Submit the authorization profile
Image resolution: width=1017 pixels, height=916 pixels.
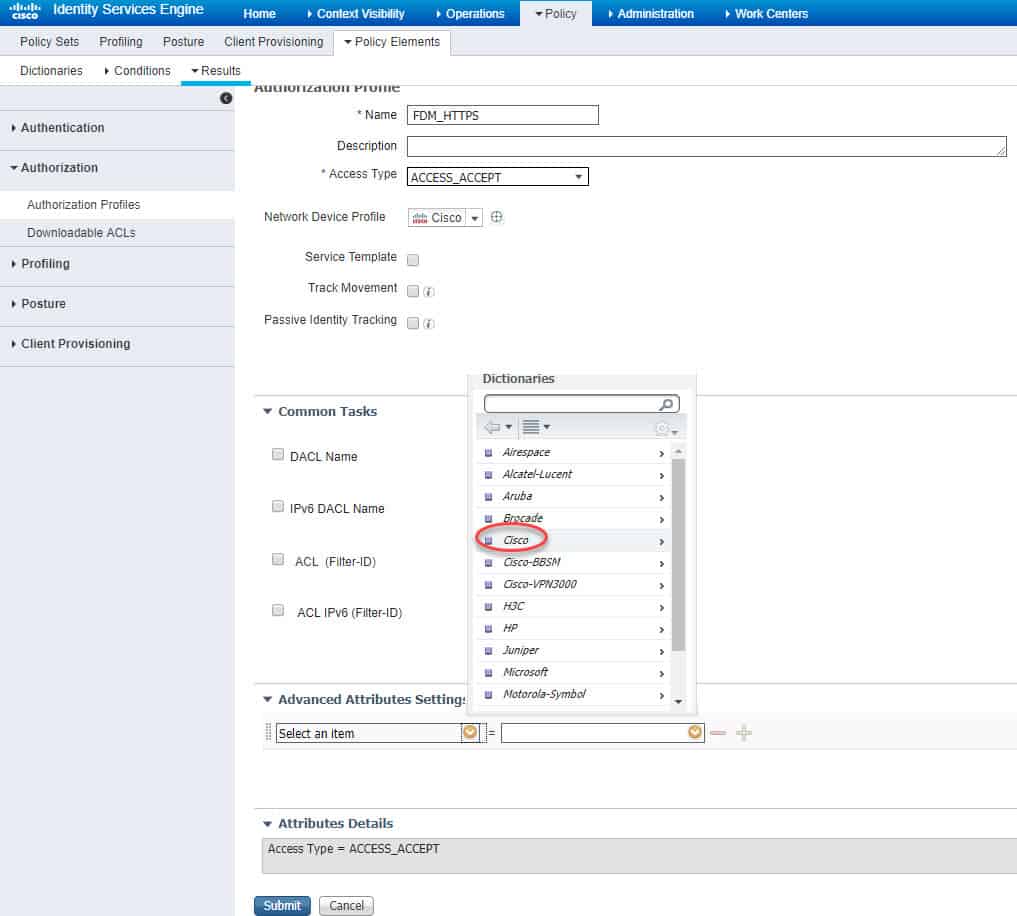(x=282, y=906)
